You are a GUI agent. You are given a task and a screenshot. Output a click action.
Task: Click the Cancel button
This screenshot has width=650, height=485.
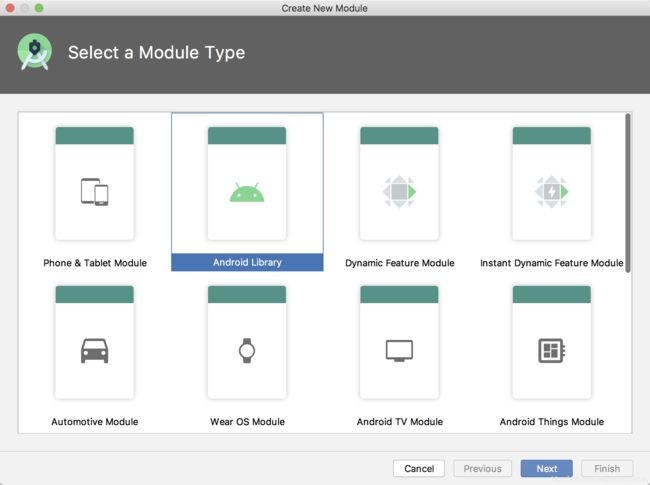(x=419, y=468)
